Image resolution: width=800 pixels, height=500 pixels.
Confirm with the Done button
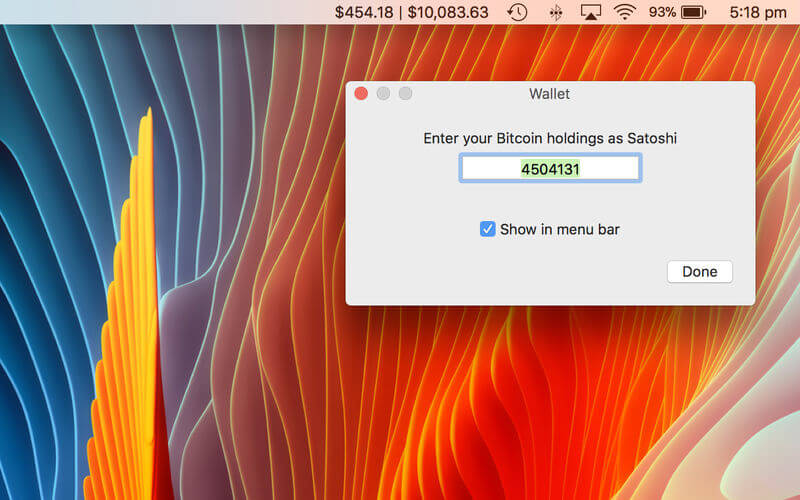click(699, 271)
